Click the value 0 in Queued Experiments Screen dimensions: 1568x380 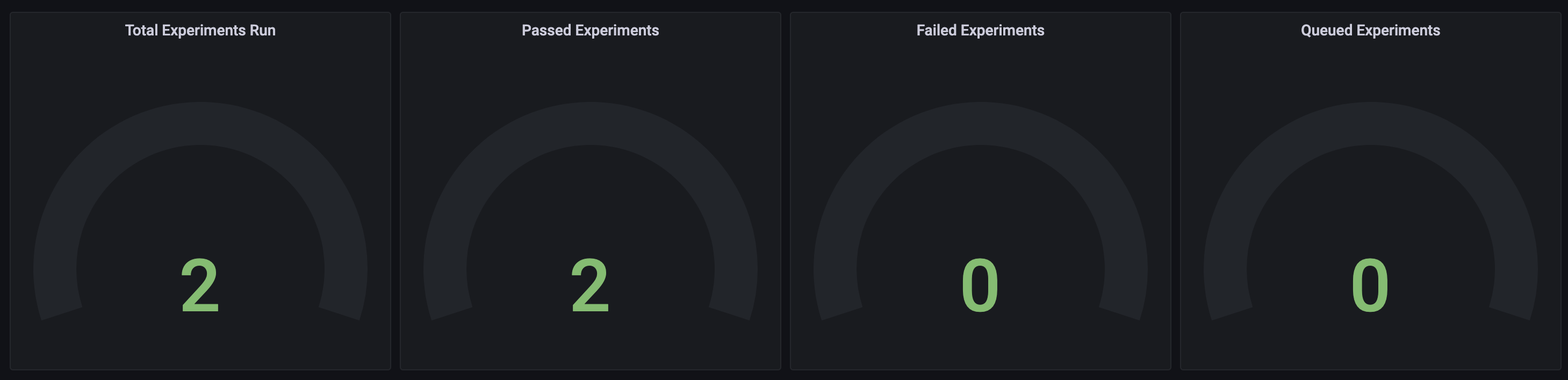[x=1370, y=285]
